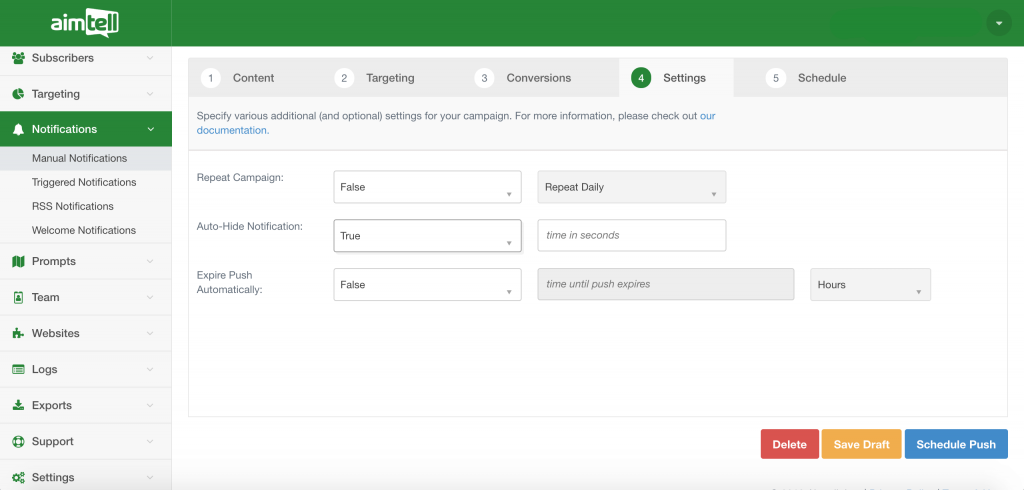Click the Exports download icon
This screenshot has width=1024, height=490.
point(18,406)
